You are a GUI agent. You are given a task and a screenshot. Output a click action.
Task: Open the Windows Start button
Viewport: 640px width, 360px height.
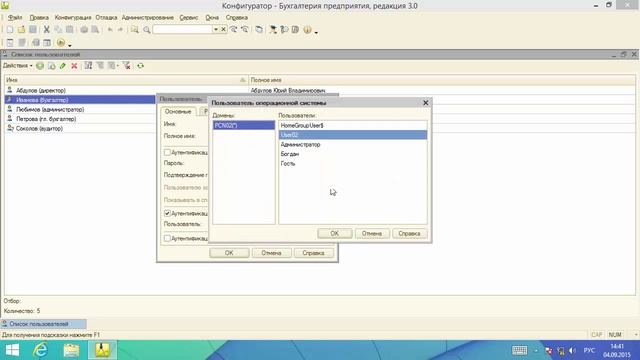12,350
